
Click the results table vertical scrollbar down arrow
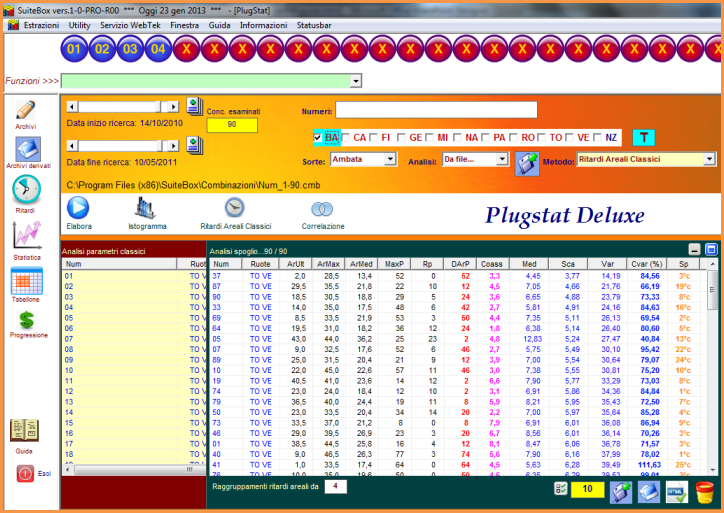(712, 470)
